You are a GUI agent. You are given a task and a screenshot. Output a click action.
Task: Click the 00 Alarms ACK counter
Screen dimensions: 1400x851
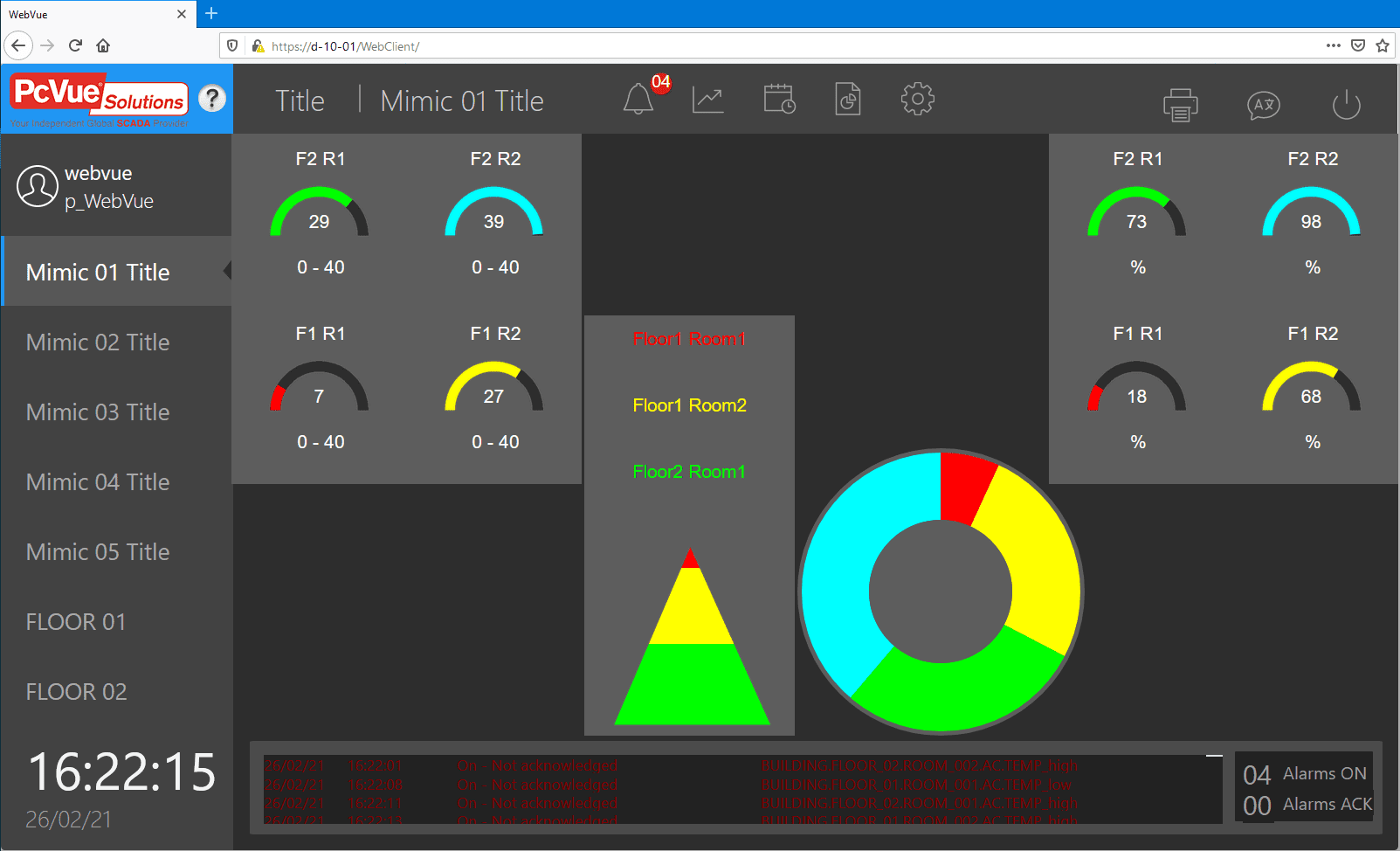pos(1307,805)
